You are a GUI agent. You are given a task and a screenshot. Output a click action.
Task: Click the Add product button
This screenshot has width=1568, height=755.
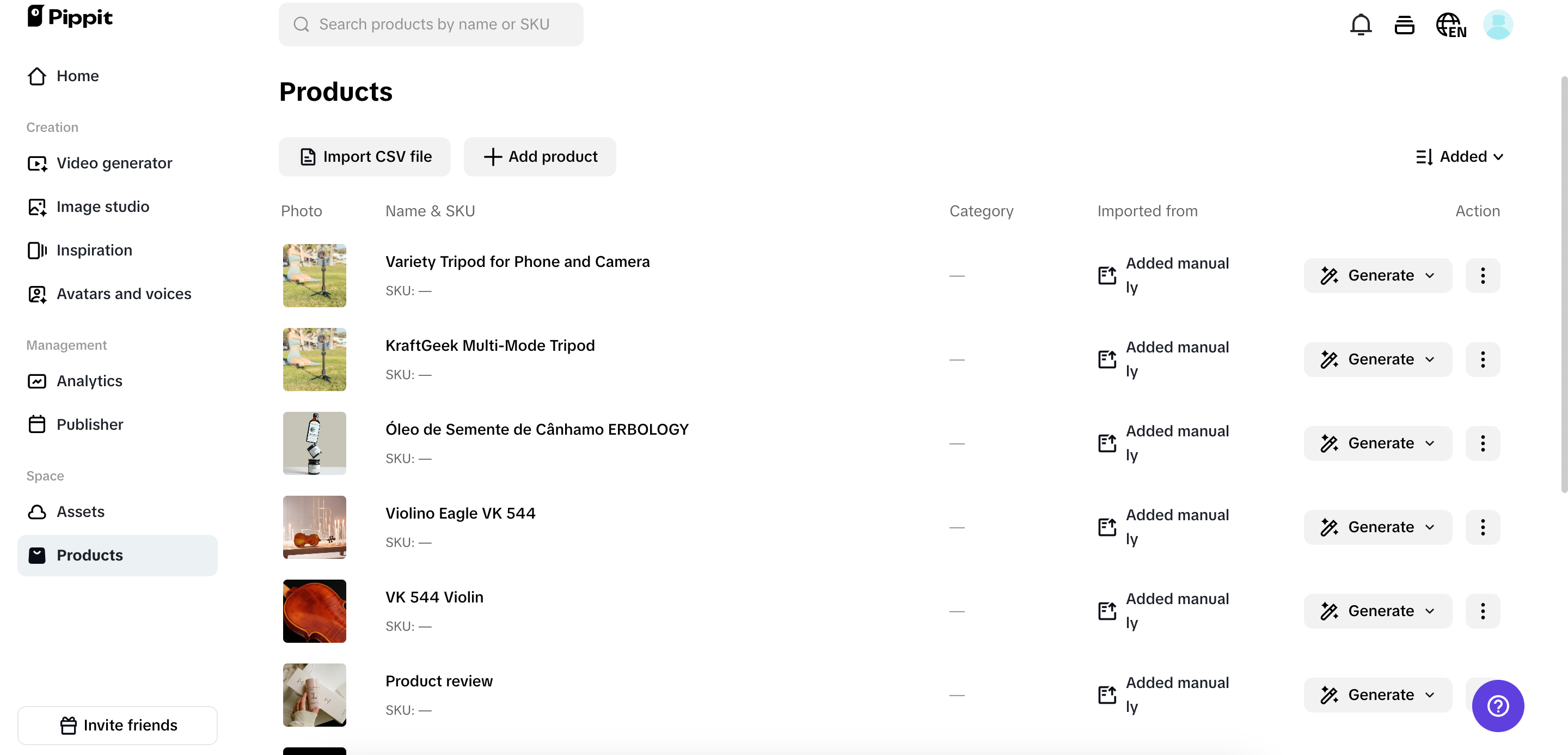(x=540, y=156)
